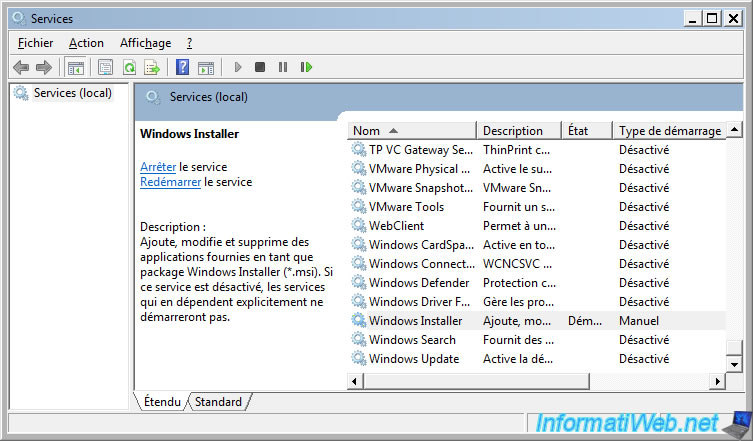Select the gear icon of VMware Tools
Image resolution: width=753 pixels, height=441 pixels.
358,207
